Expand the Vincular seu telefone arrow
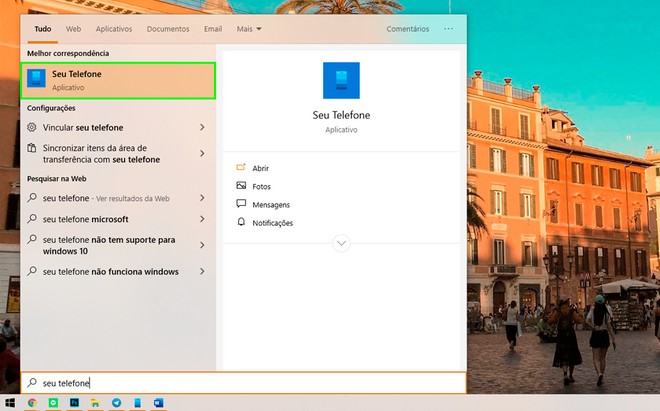 (x=202, y=128)
